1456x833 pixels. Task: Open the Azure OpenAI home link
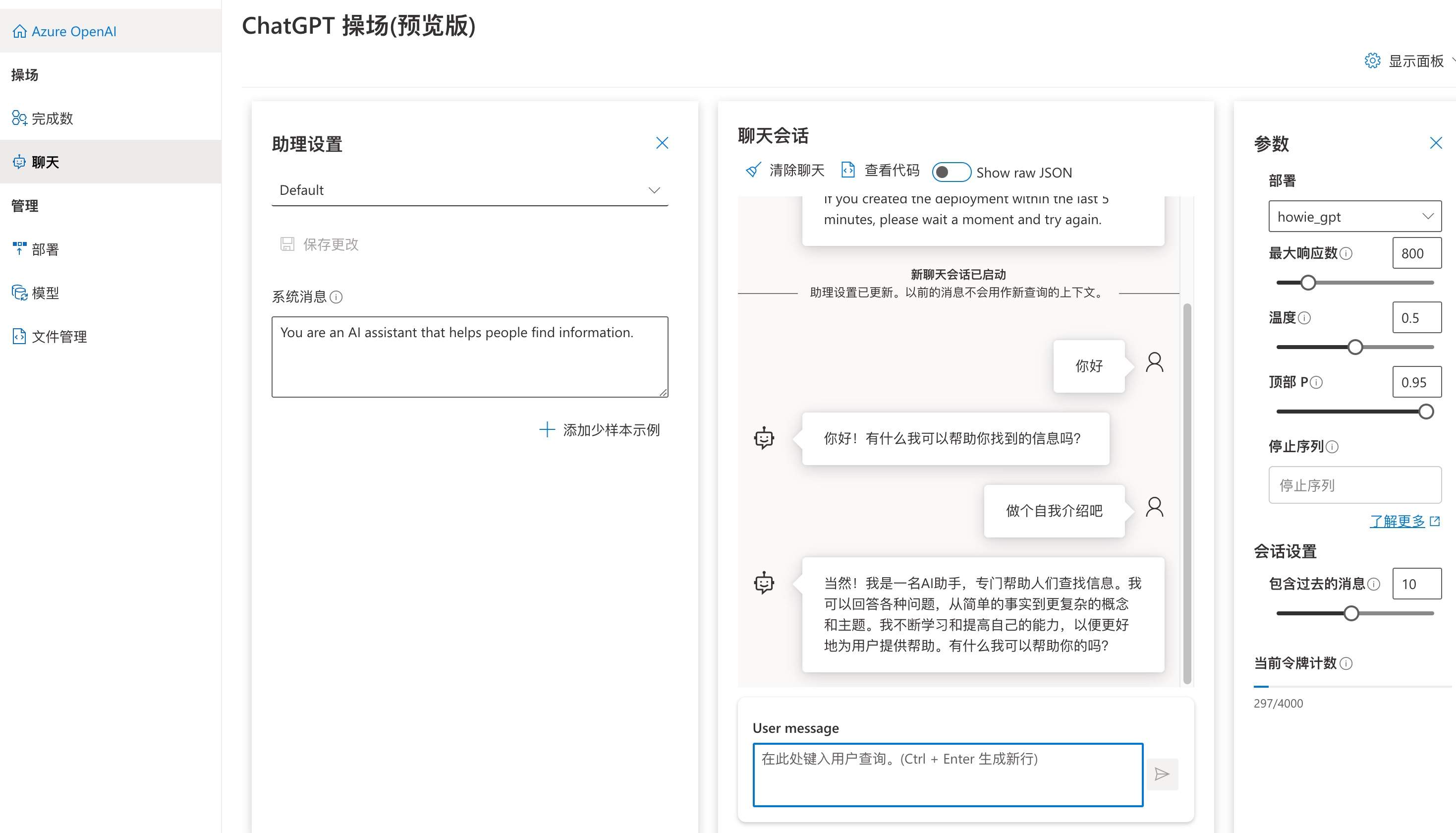click(64, 31)
